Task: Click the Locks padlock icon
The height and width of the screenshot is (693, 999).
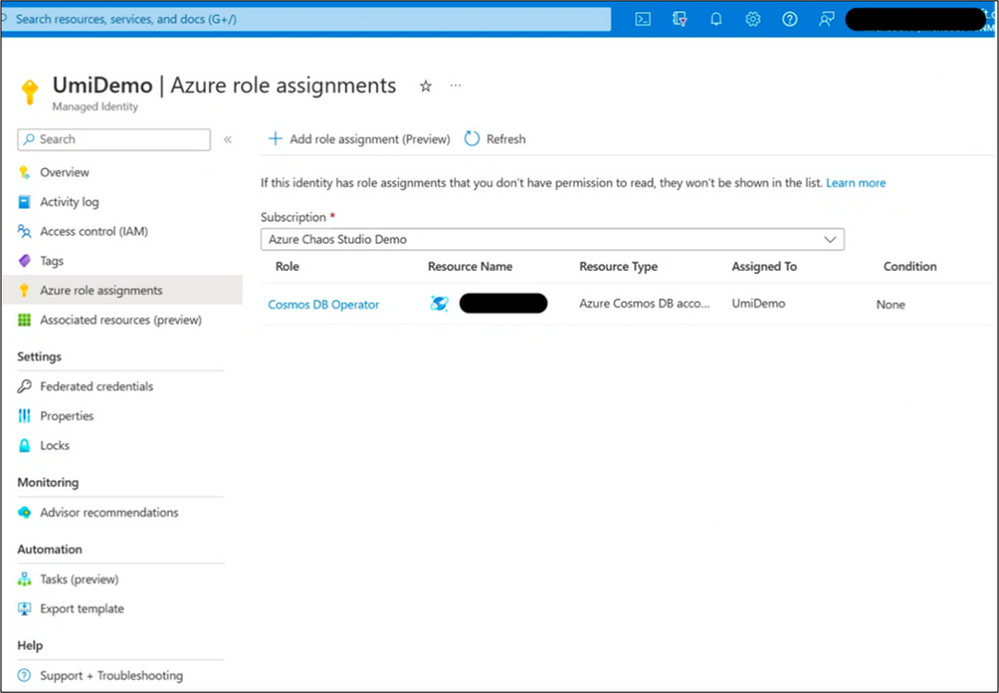Action: point(24,445)
